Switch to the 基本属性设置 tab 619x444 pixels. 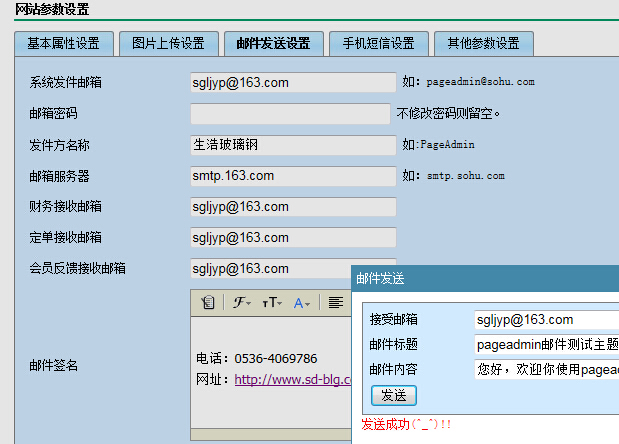coord(62,44)
